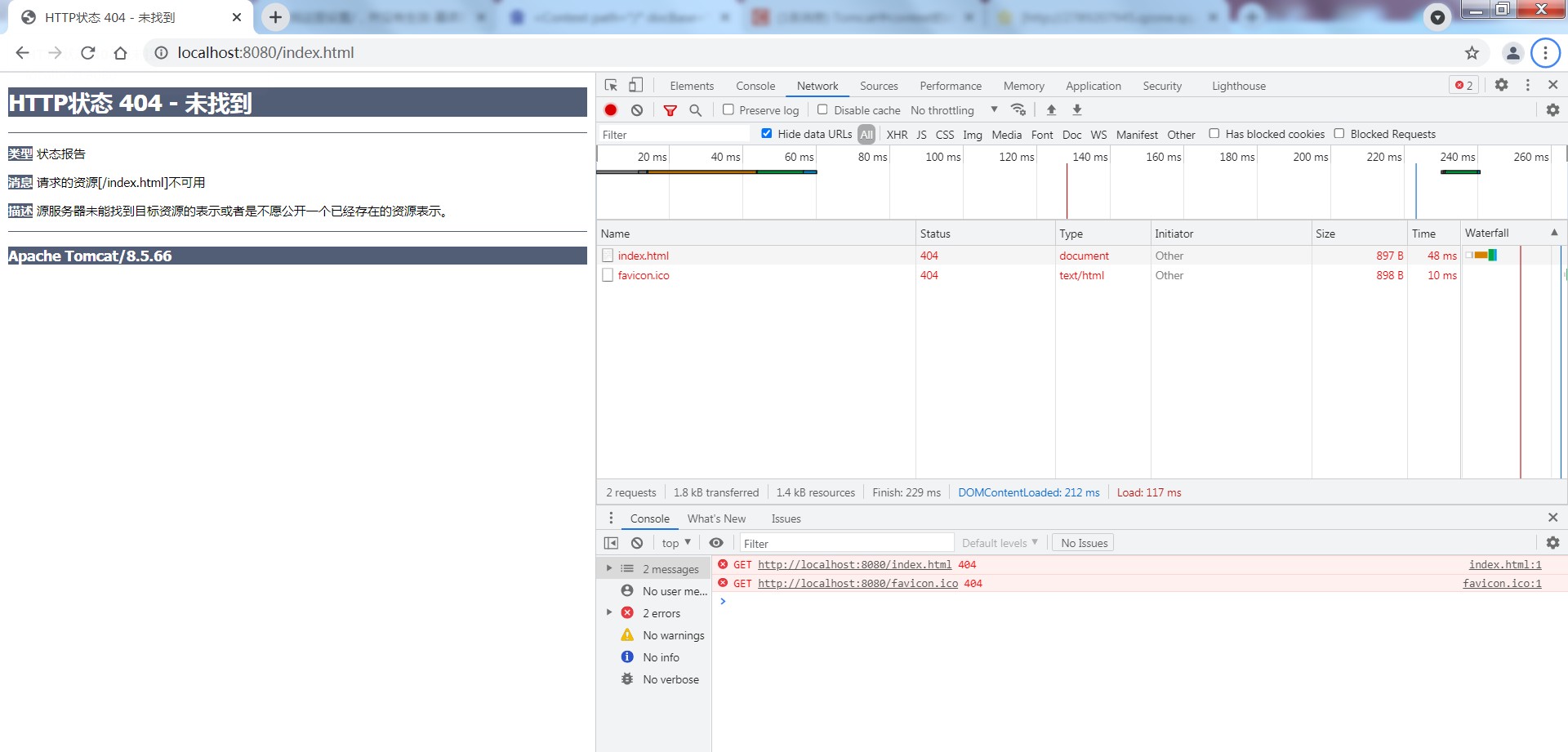The height and width of the screenshot is (752, 1568).
Task: Filter requests by CSS type
Action: pyautogui.click(x=945, y=135)
